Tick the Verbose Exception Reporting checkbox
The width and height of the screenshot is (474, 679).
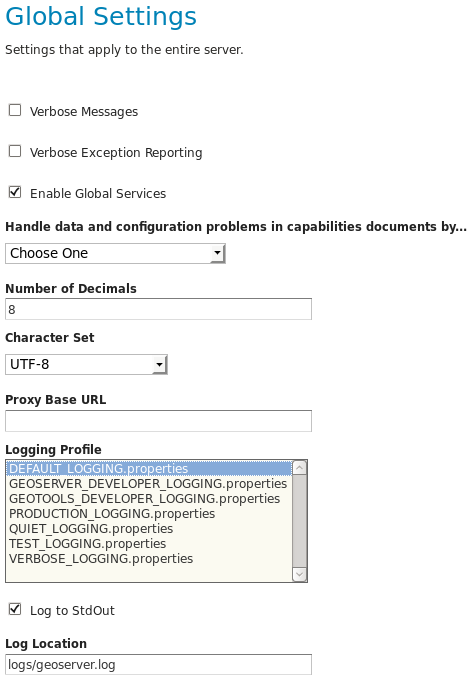click(15, 152)
